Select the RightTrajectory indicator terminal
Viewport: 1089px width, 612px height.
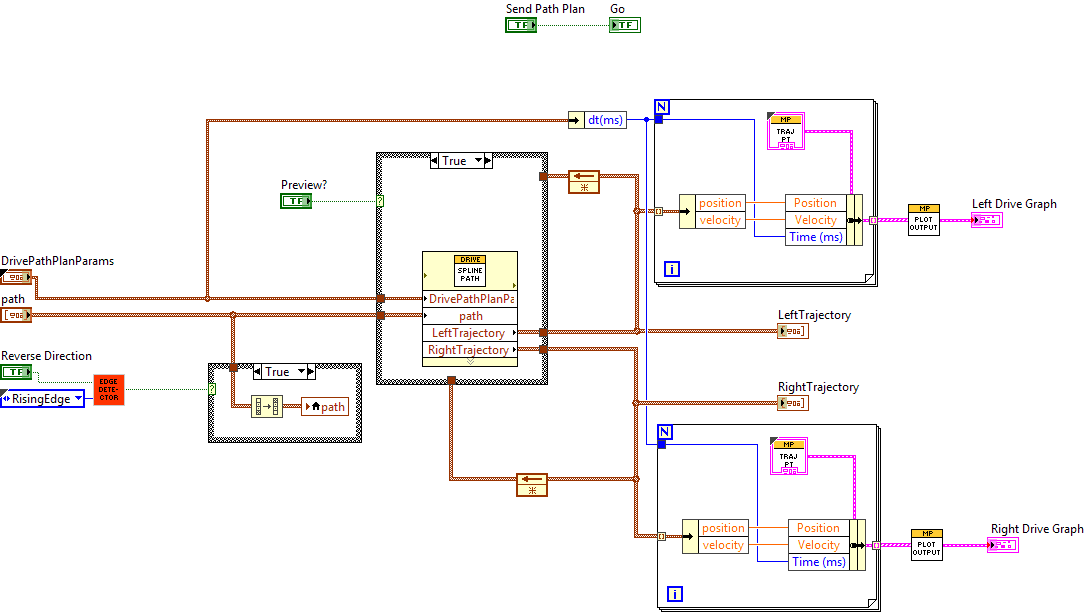(792, 403)
